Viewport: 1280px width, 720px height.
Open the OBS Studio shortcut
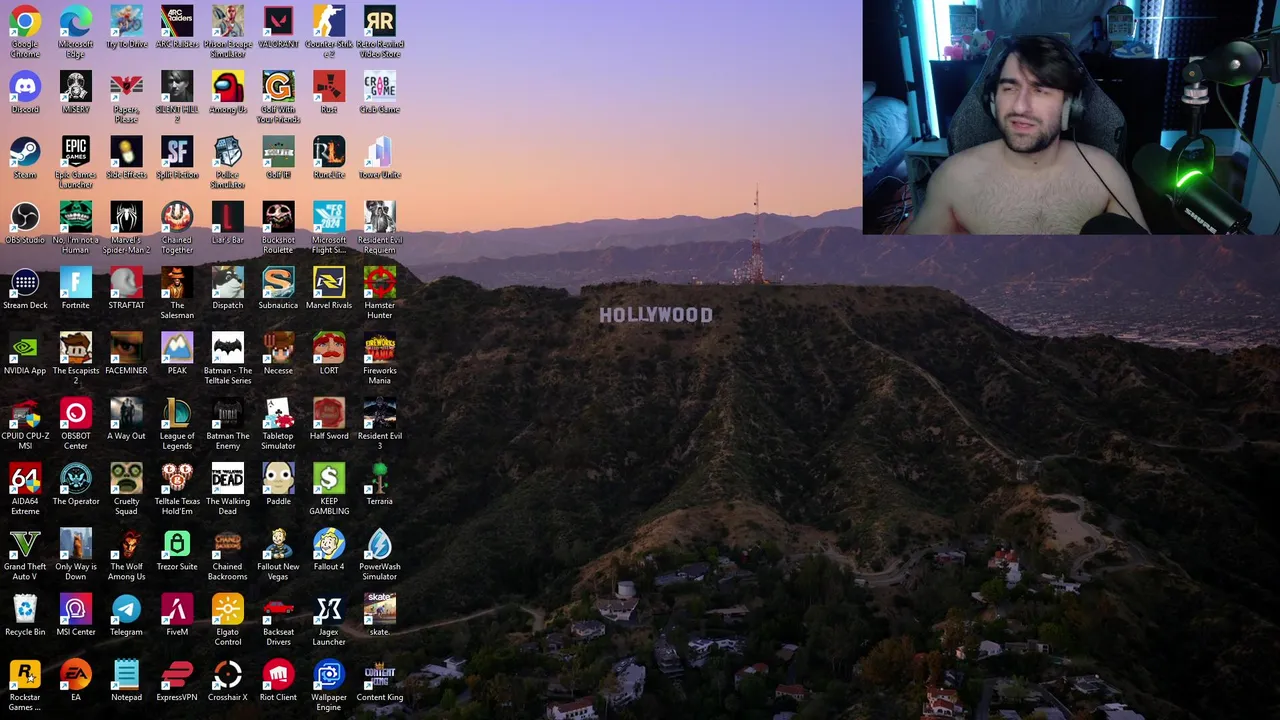pyautogui.click(x=25, y=217)
